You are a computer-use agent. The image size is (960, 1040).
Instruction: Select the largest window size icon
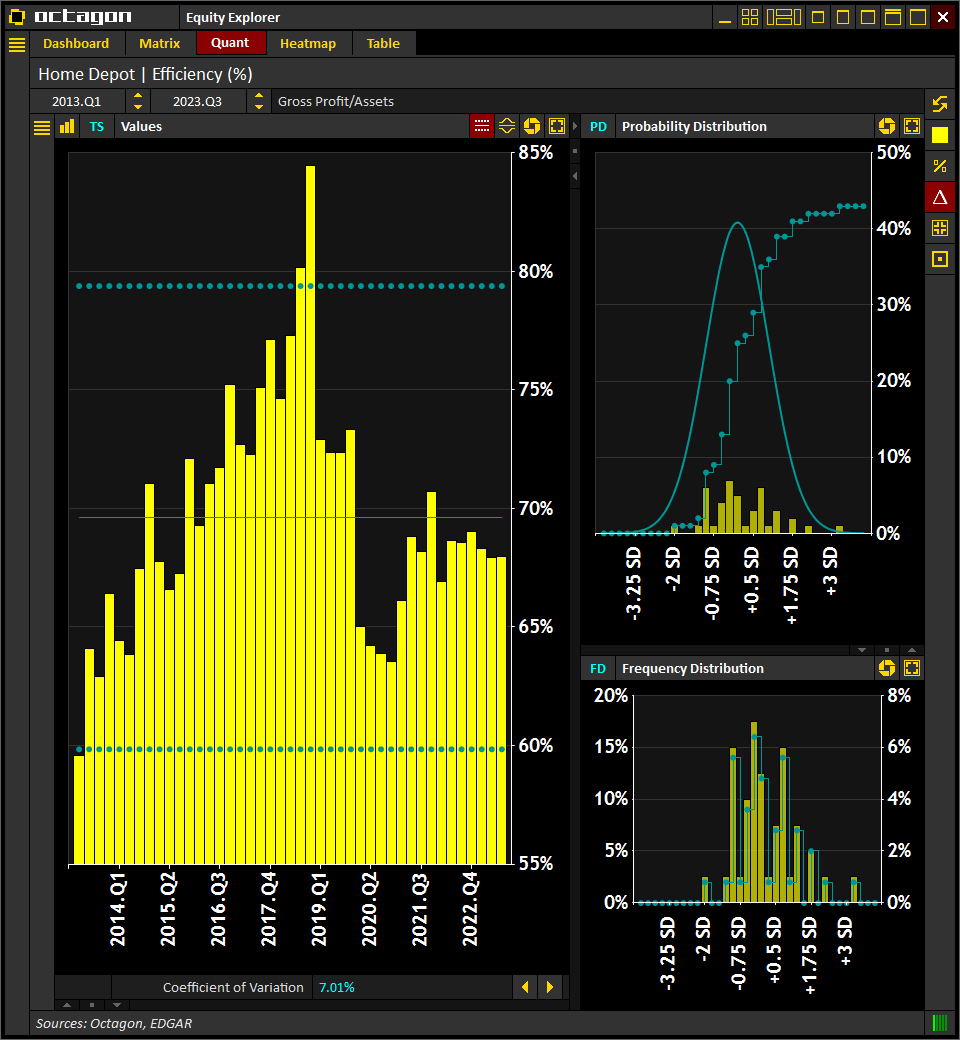(x=918, y=17)
